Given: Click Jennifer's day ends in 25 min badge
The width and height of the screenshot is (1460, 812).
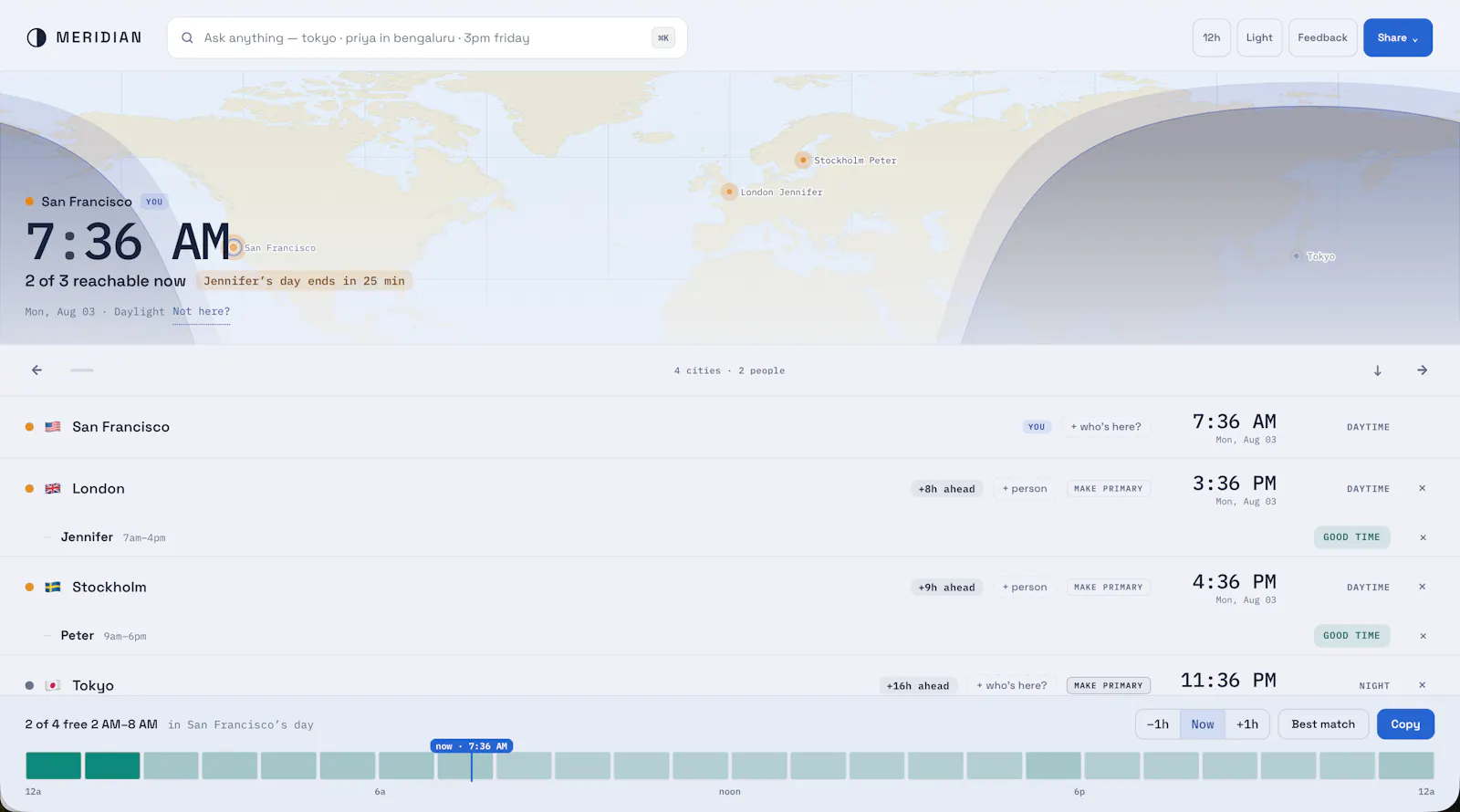Looking at the screenshot, I should click(304, 281).
